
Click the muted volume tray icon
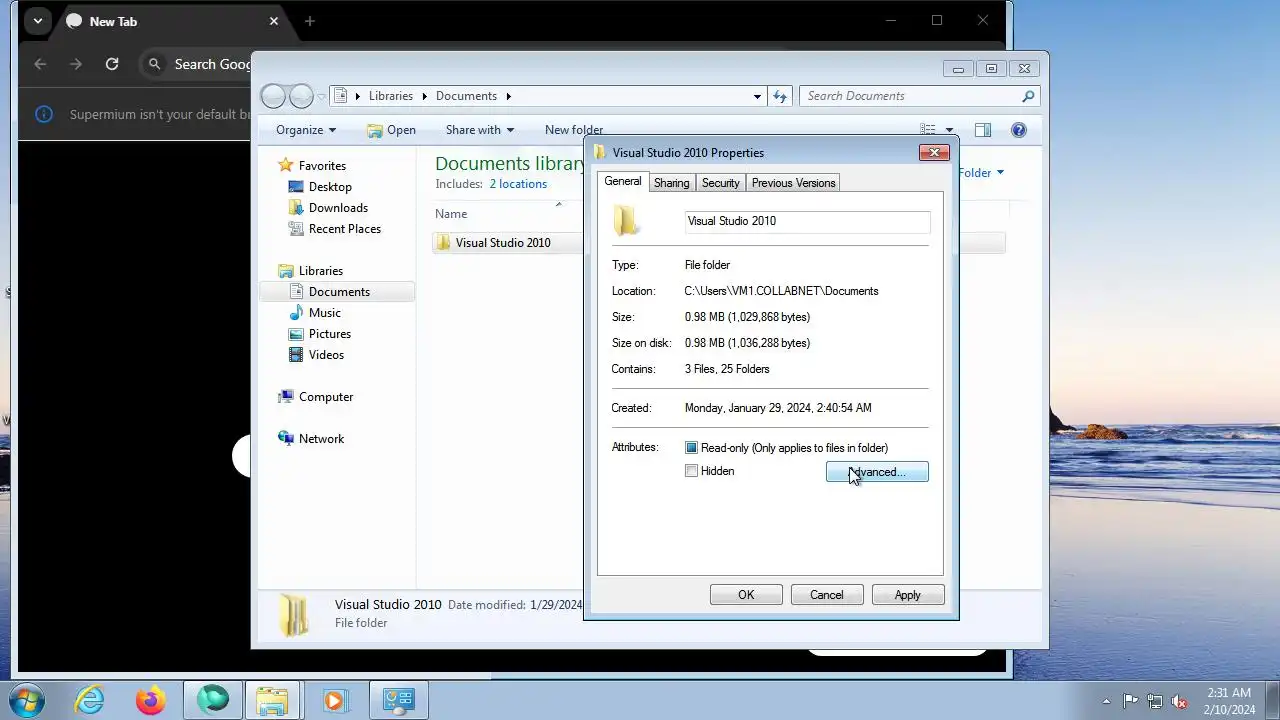pyautogui.click(x=1180, y=701)
